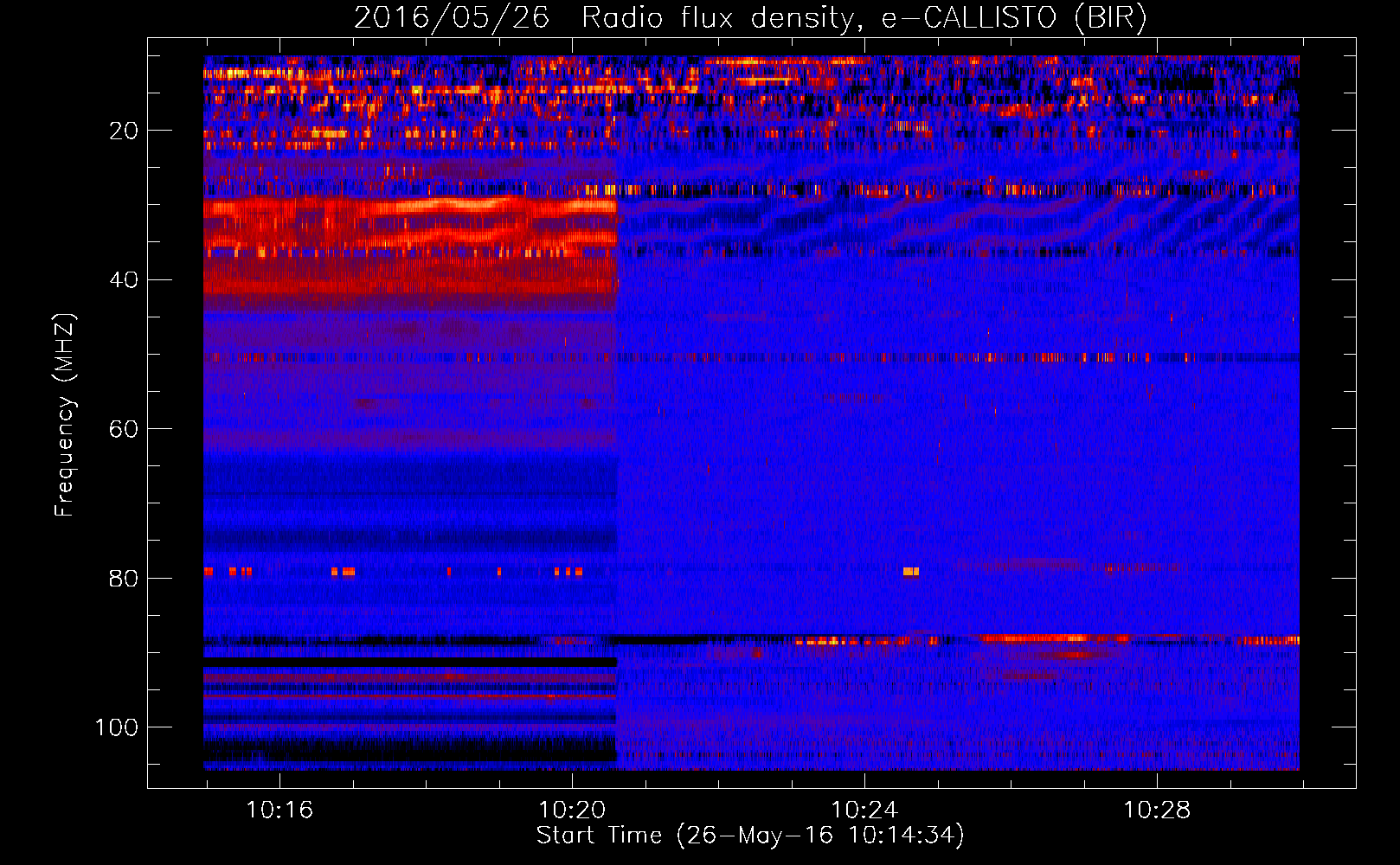Click the 40 MHz frequency tick label
Image resolution: width=1400 pixels, height=865 pixels.
[x=124, y=279]
